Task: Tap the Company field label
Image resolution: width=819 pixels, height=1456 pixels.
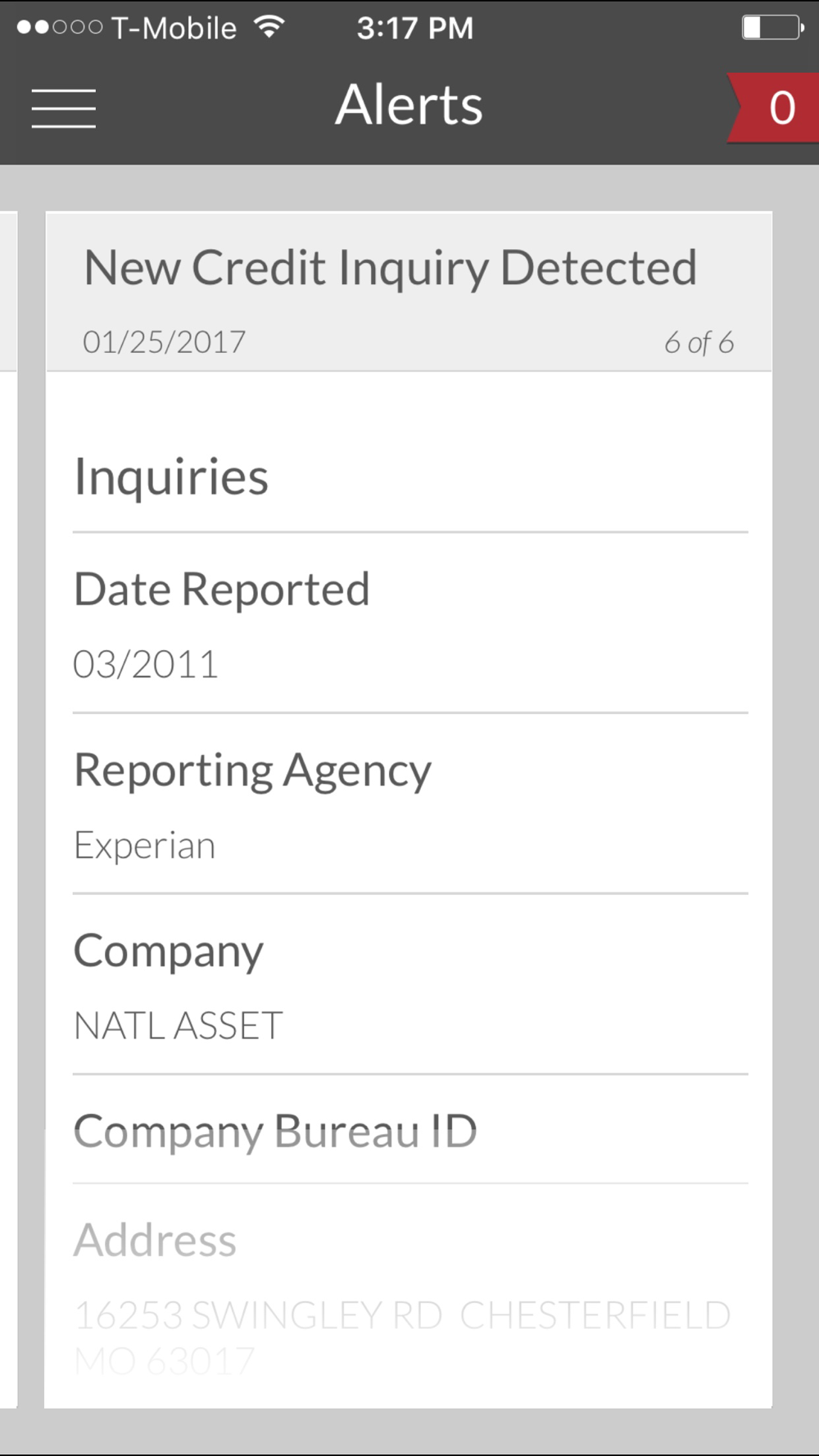Action: [169, 952]
